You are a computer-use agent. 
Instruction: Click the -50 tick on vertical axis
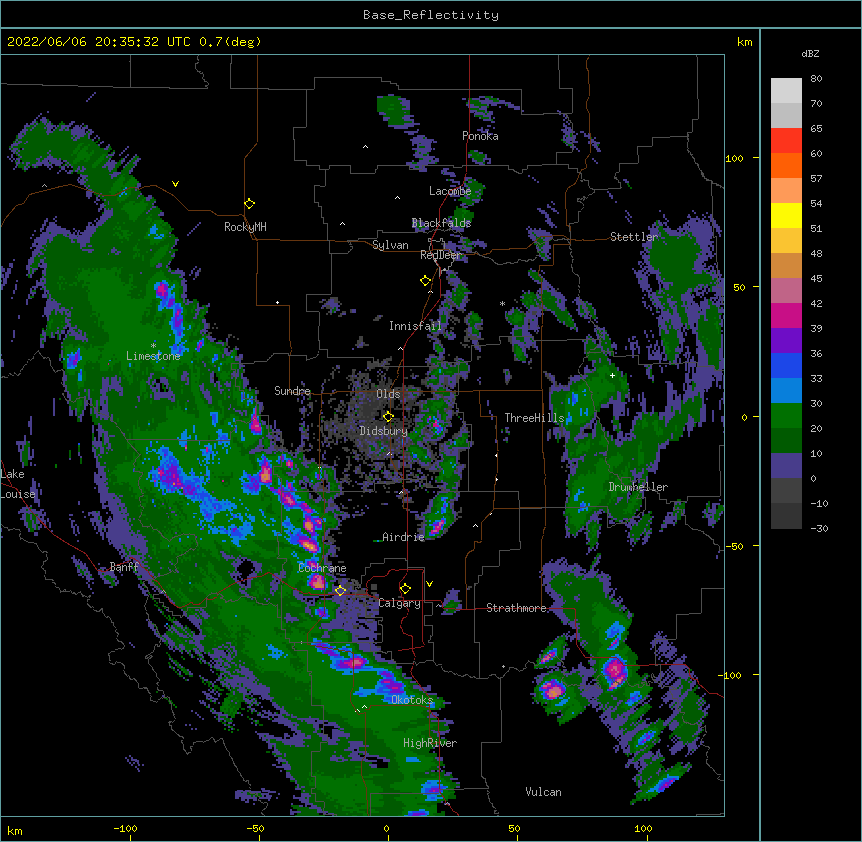coord(734,546)
